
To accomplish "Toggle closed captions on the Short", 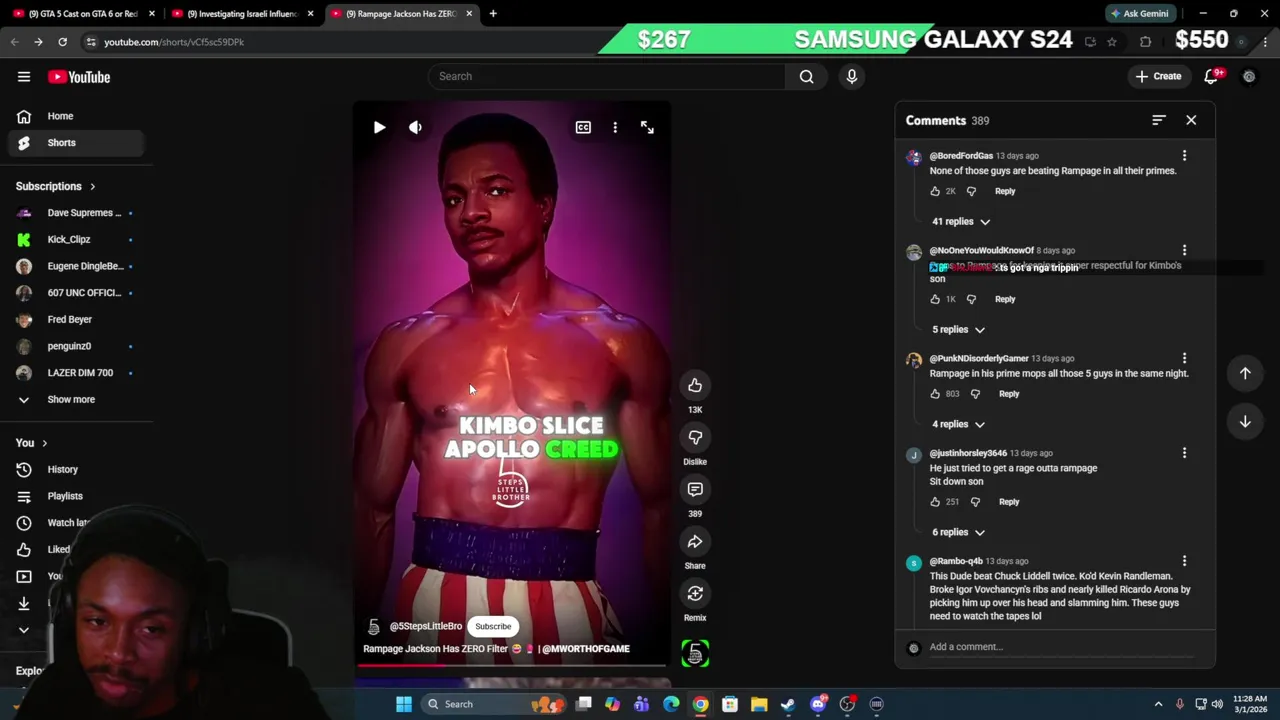I will coord(583,127).
